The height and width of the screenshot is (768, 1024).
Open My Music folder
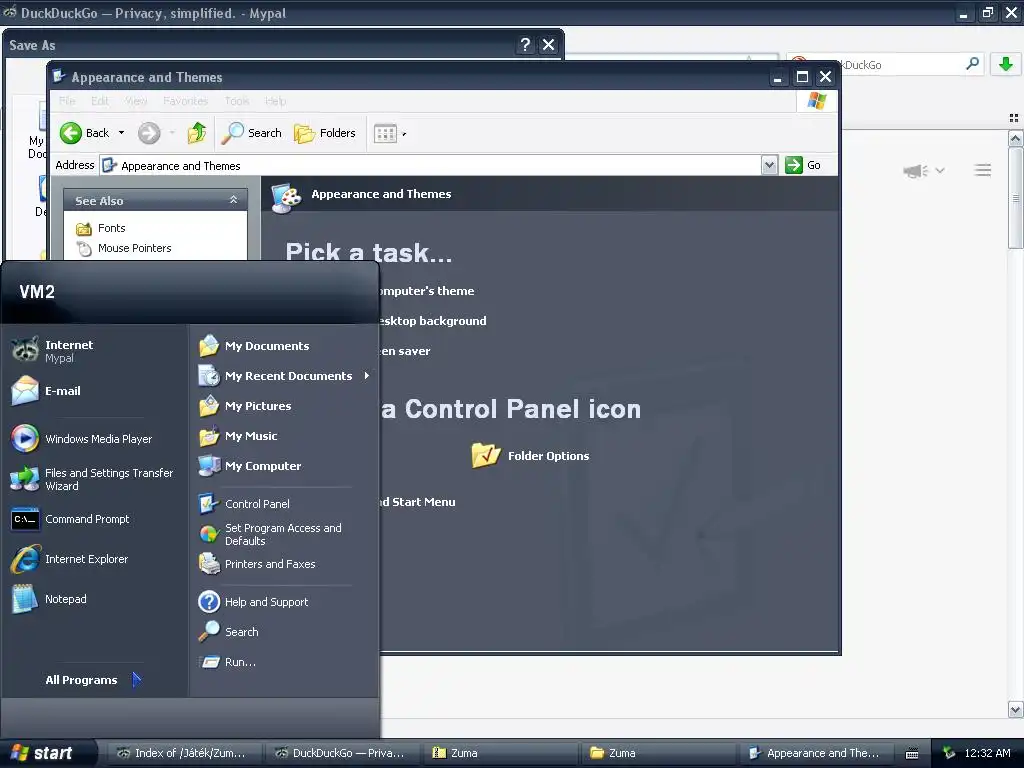(238, 436)
